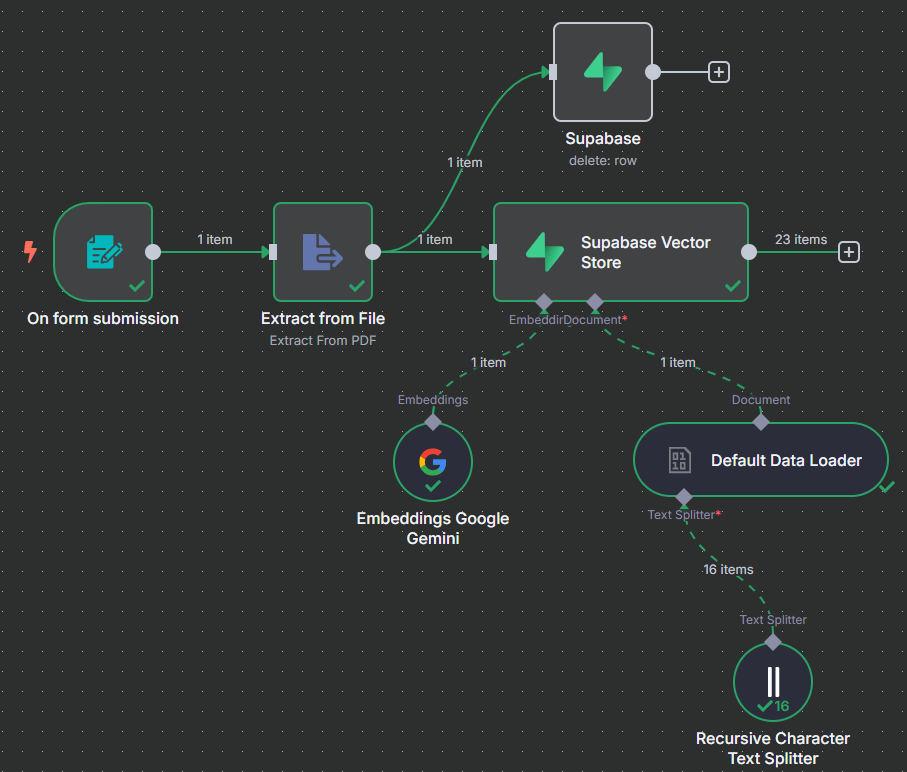Click the 1 item label toward Supabase node
Image resolution: width=907 pixels, height=772 pixels.
tap(464, 162)
